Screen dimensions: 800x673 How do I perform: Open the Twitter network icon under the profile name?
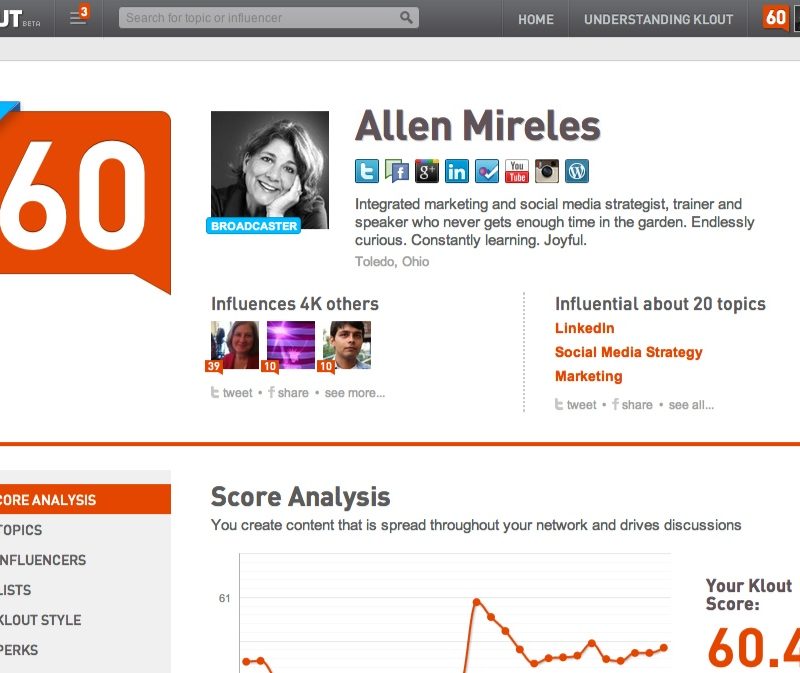coord(367,171)
